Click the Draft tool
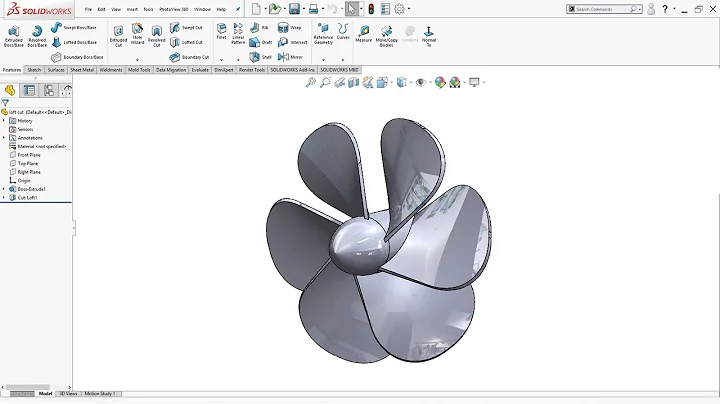The height and width of the screenshot is (404, 720). pyautogui.click(x=261, y=42)
